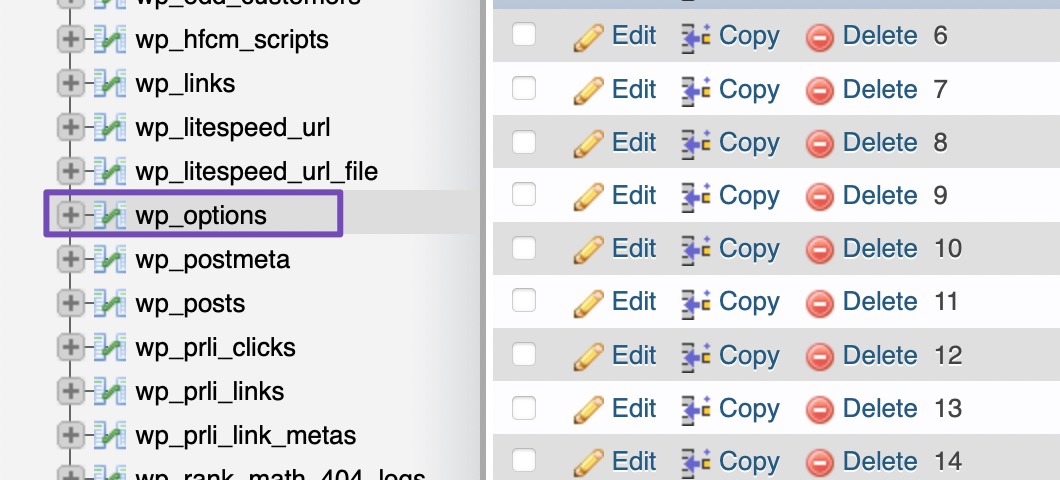Open the wp_prli_clicks table
The image size is (1060, 480).
pos(216,347)
